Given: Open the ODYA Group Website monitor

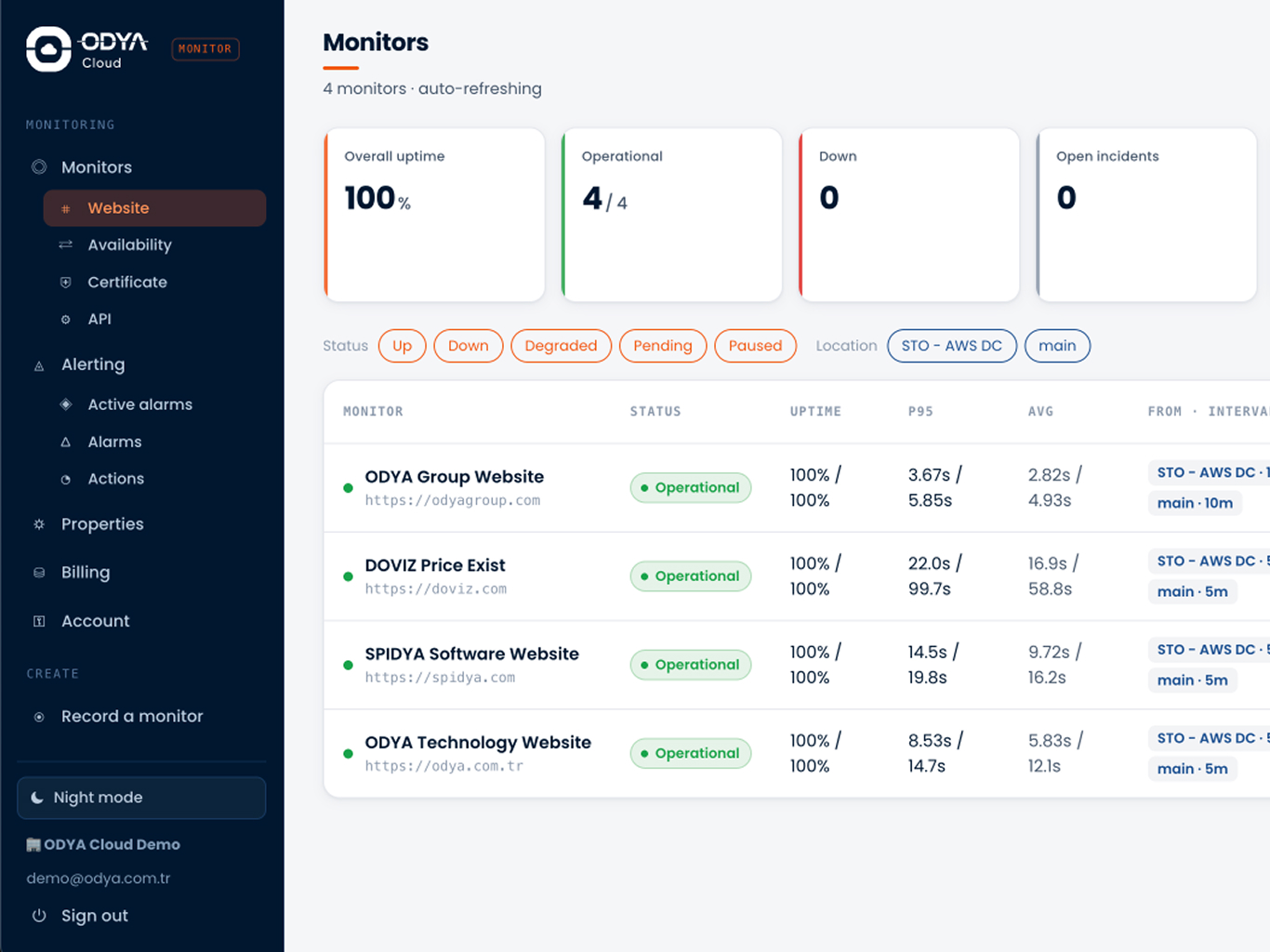Looking at the screenshot, I should pos(455,477).
